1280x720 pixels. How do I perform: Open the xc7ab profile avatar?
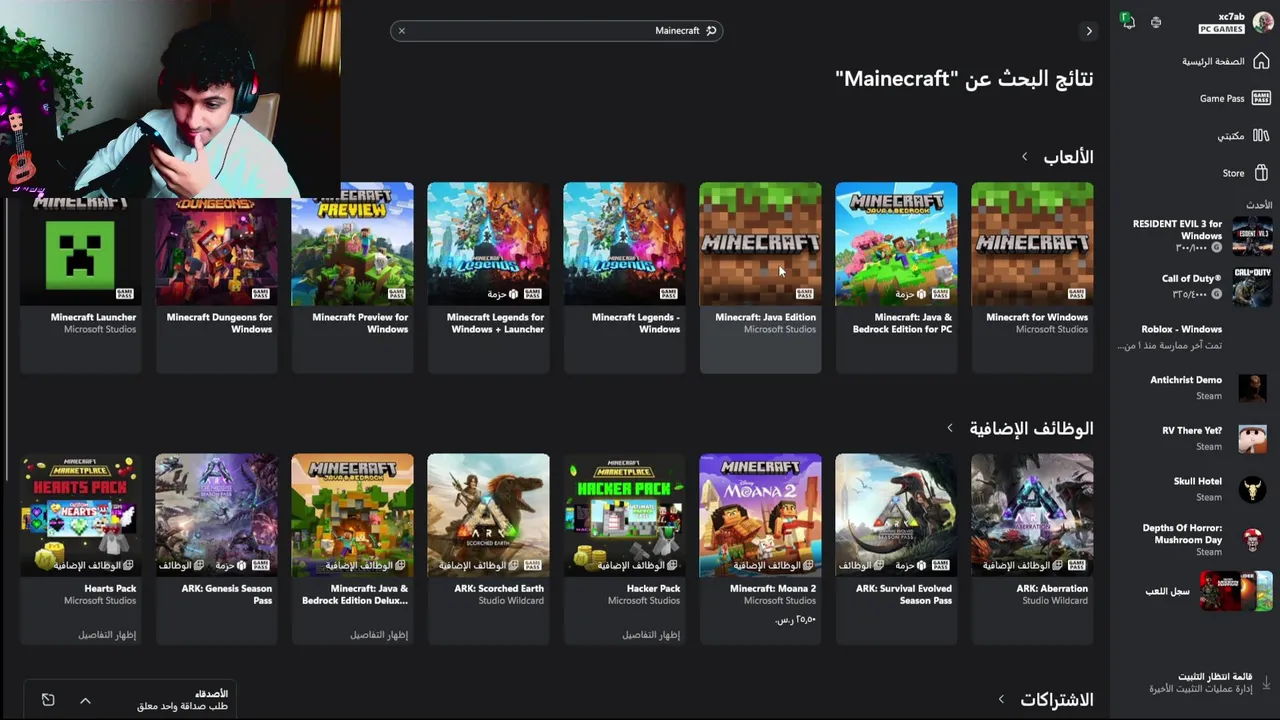[1263, 22]
